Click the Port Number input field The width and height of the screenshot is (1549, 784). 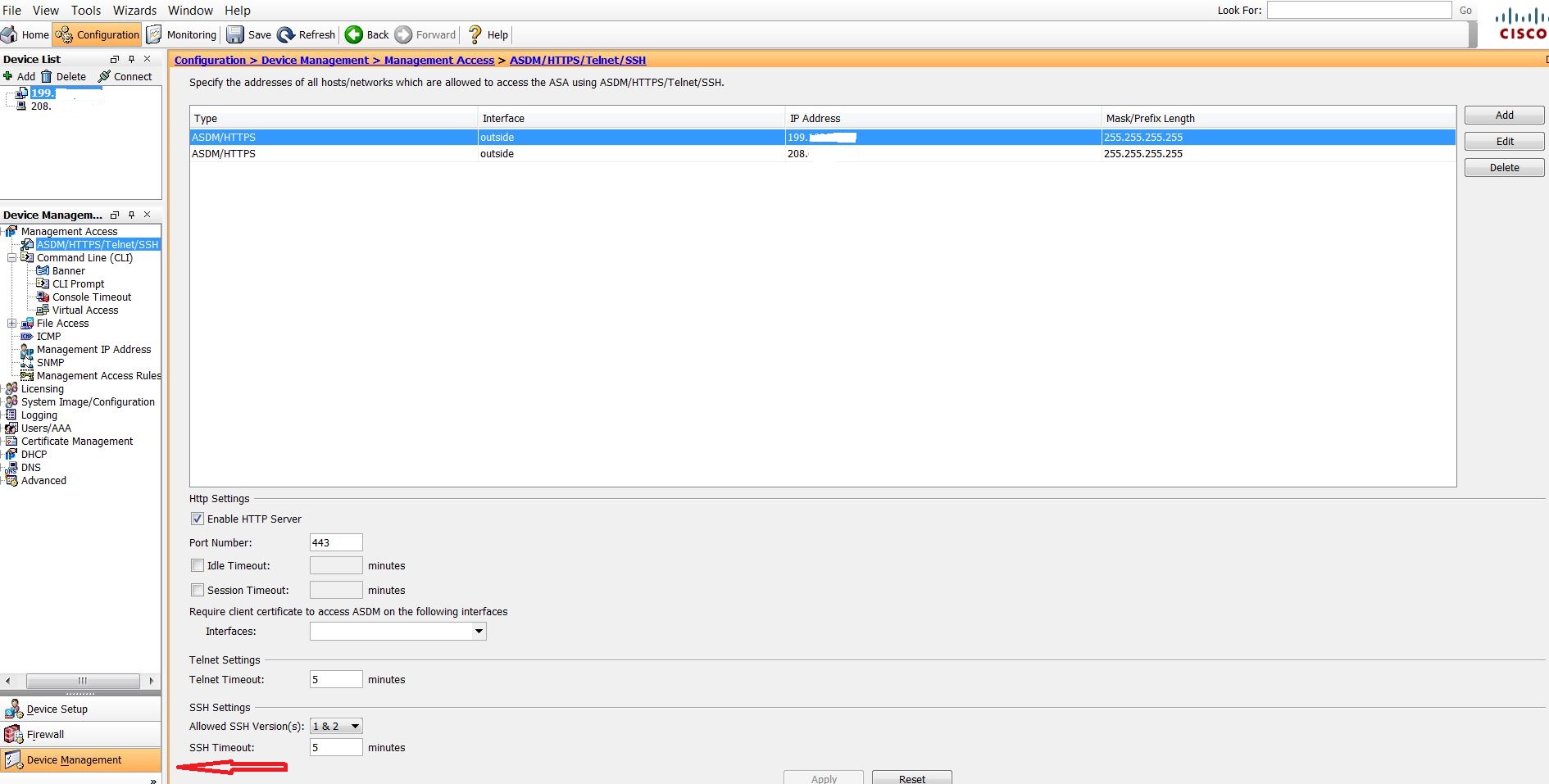click(x=336, y=542)
